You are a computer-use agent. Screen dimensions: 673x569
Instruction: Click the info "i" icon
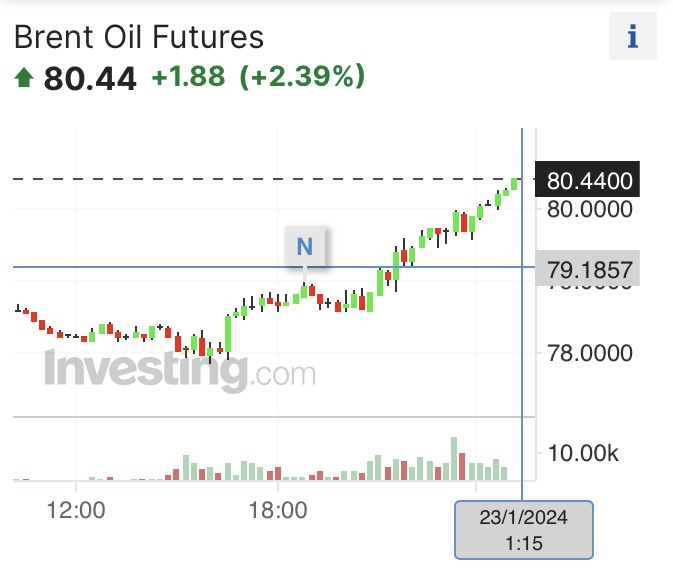coord(632,38)
